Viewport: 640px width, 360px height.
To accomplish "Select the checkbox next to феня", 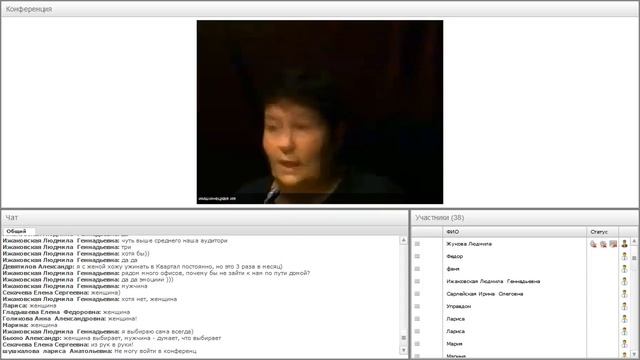I will click(x=417, y=269).
